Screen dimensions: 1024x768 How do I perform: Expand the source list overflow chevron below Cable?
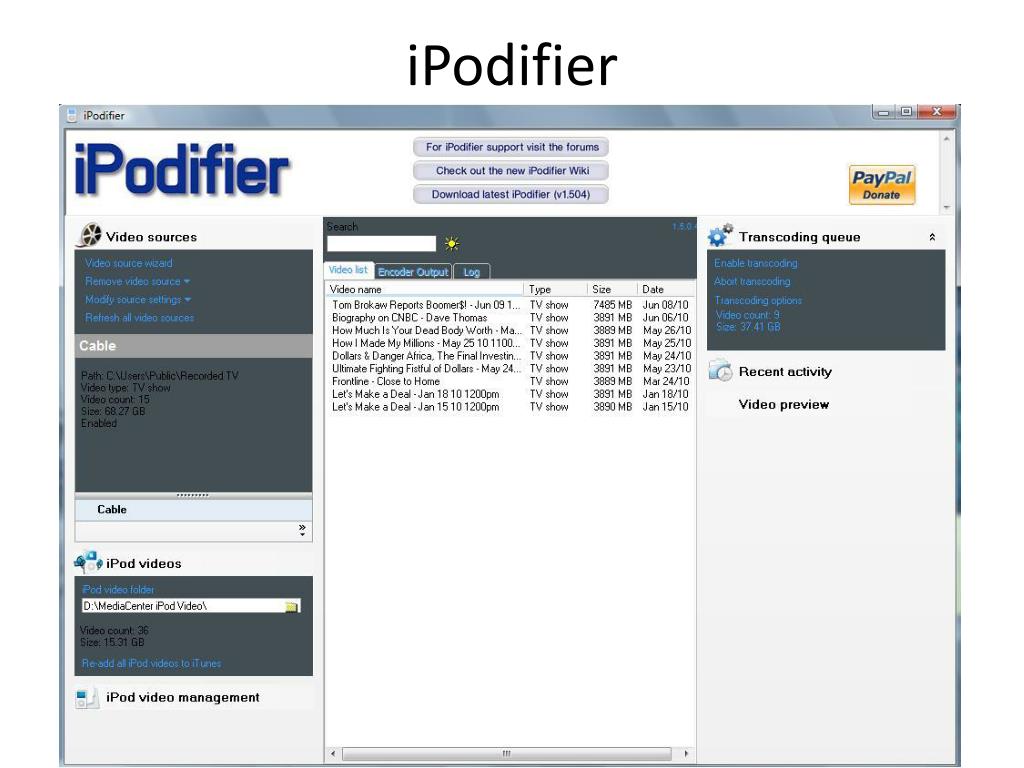point(302,530)
